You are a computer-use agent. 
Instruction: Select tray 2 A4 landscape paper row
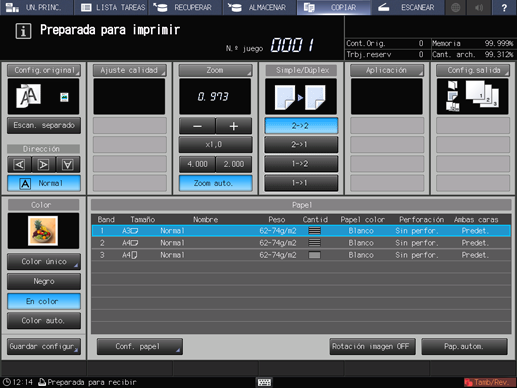pyautogui.click(x=301, y=243)
